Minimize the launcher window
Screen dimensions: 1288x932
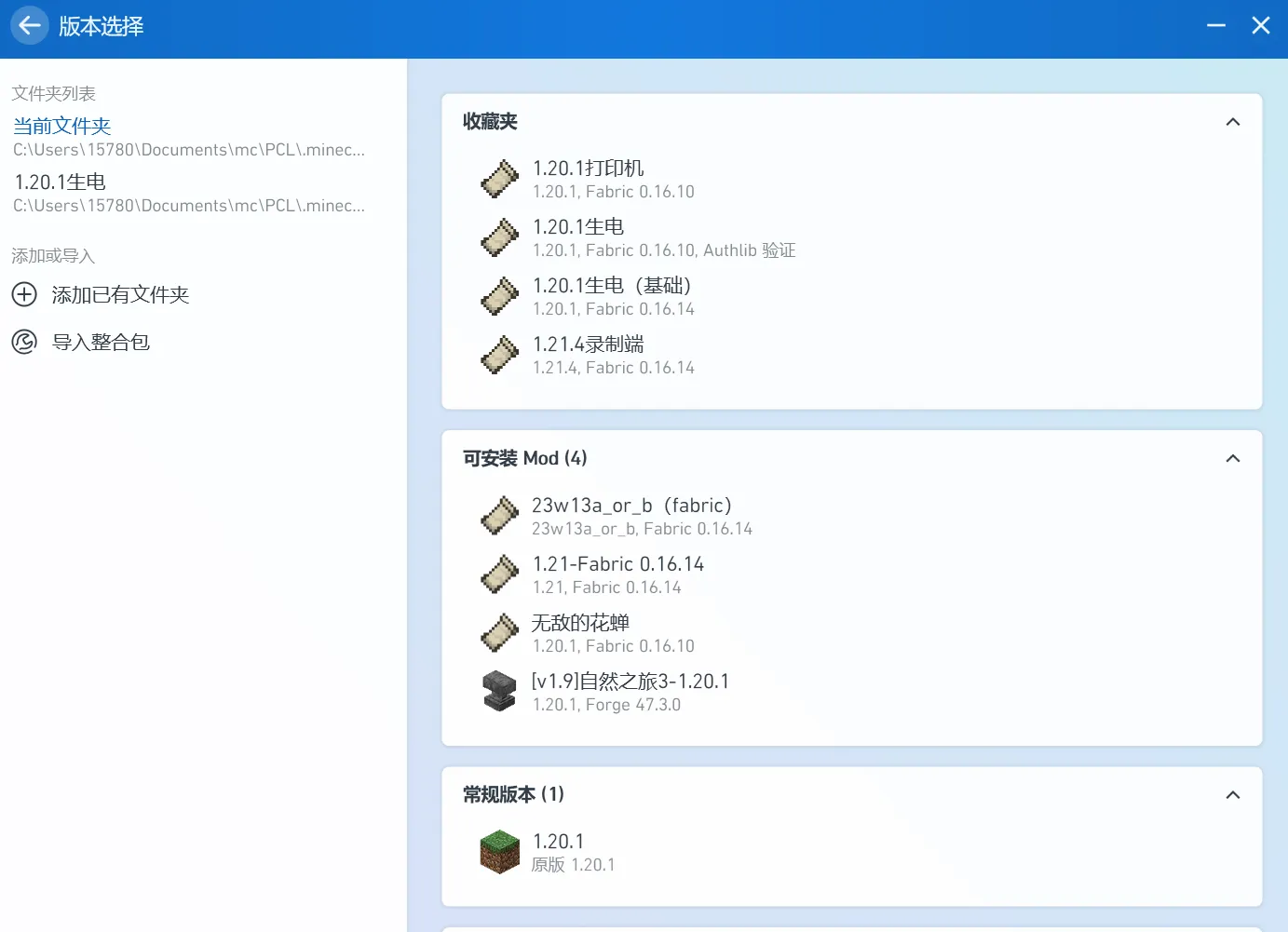(1215, 26)
